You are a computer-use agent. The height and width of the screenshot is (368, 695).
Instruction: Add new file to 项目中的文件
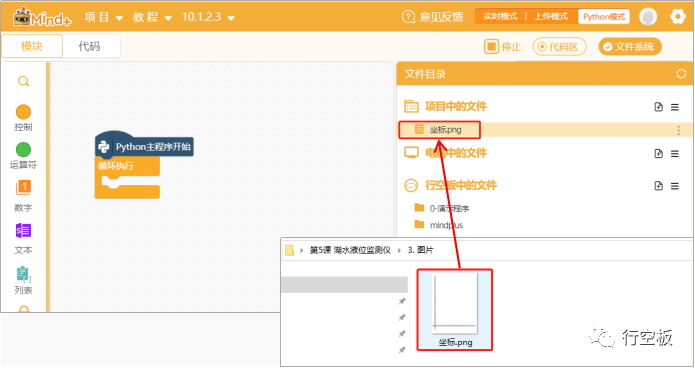tap(659, 107)
